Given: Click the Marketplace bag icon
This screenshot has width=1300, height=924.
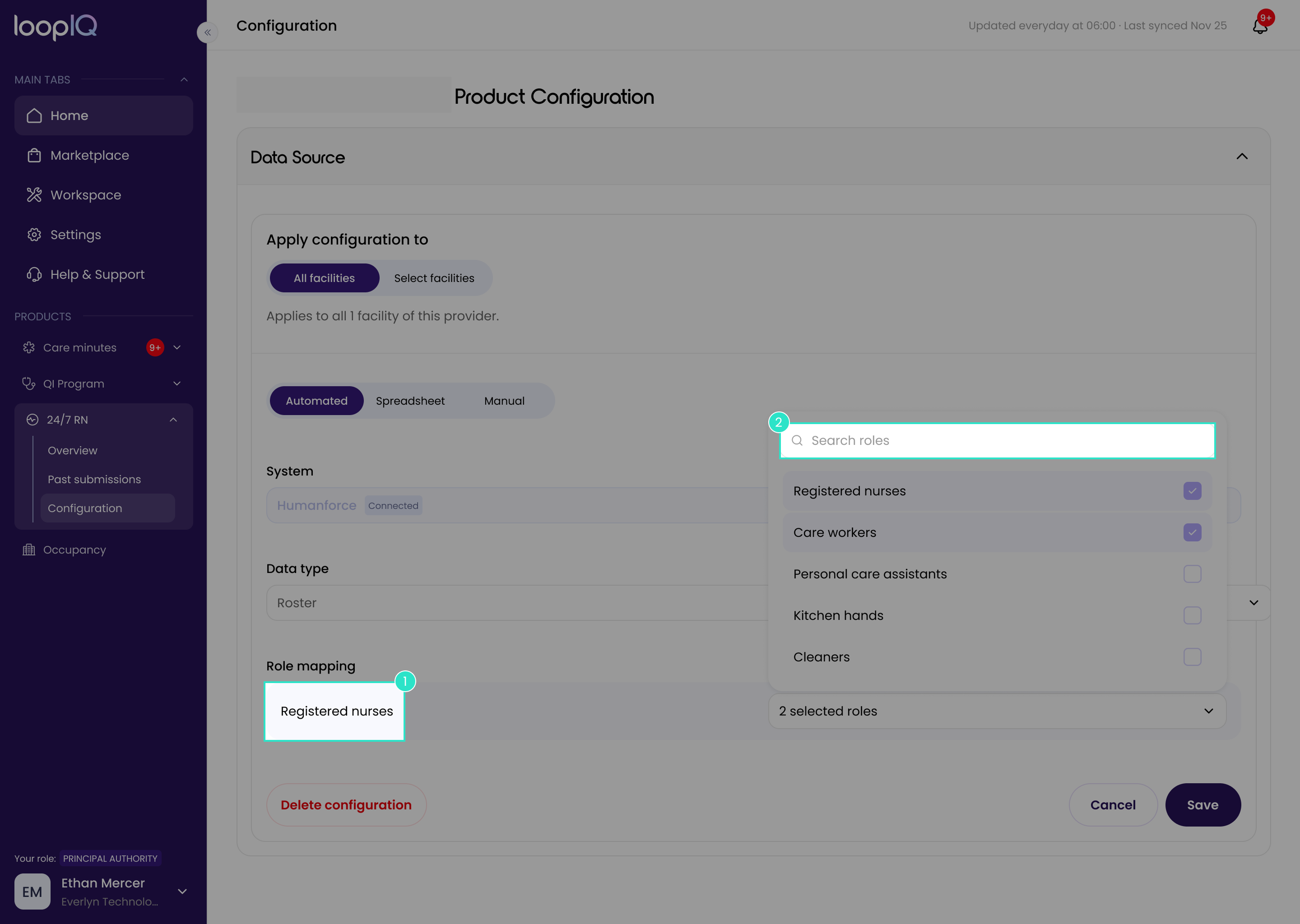Looking at the screenshot, I should pyautogui.click(x=34, y=155).
